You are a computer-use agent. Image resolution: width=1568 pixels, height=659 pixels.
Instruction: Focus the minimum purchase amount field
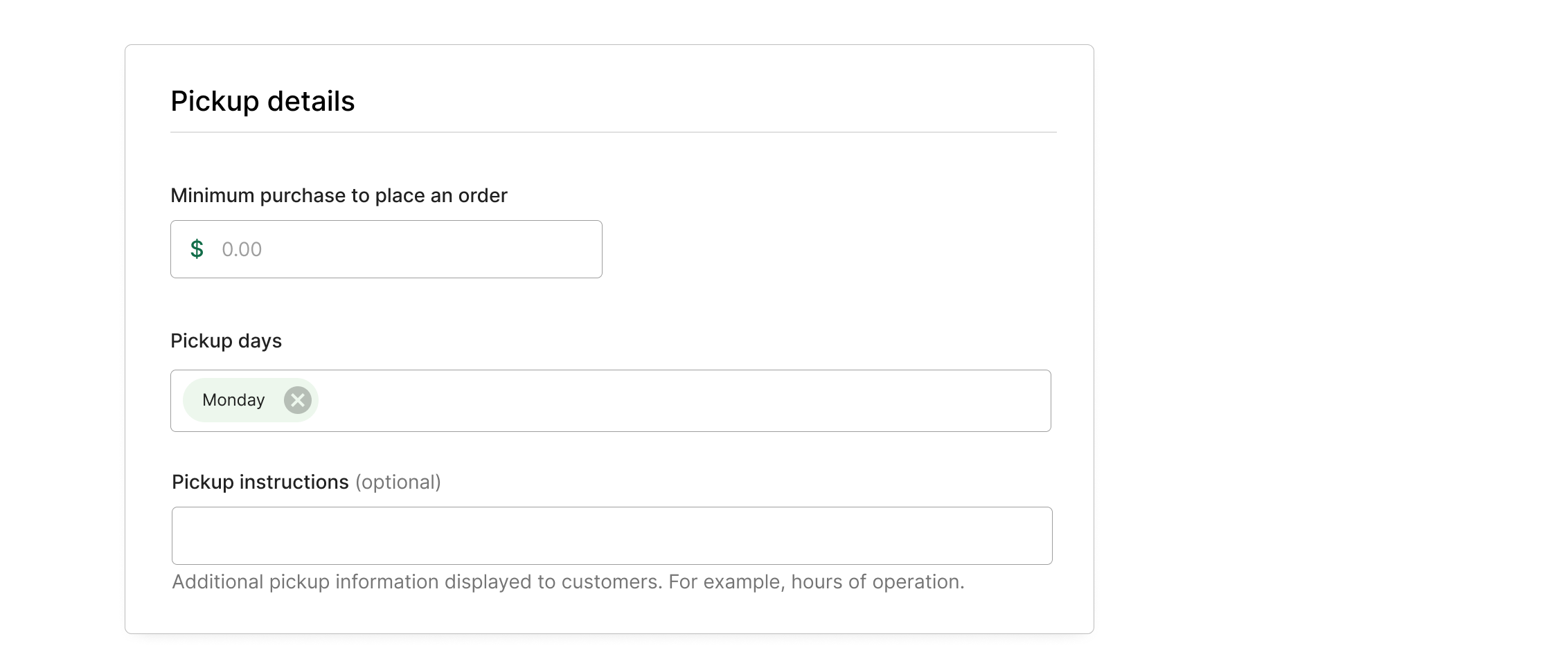pyautogui.click(x=386, y=249)
